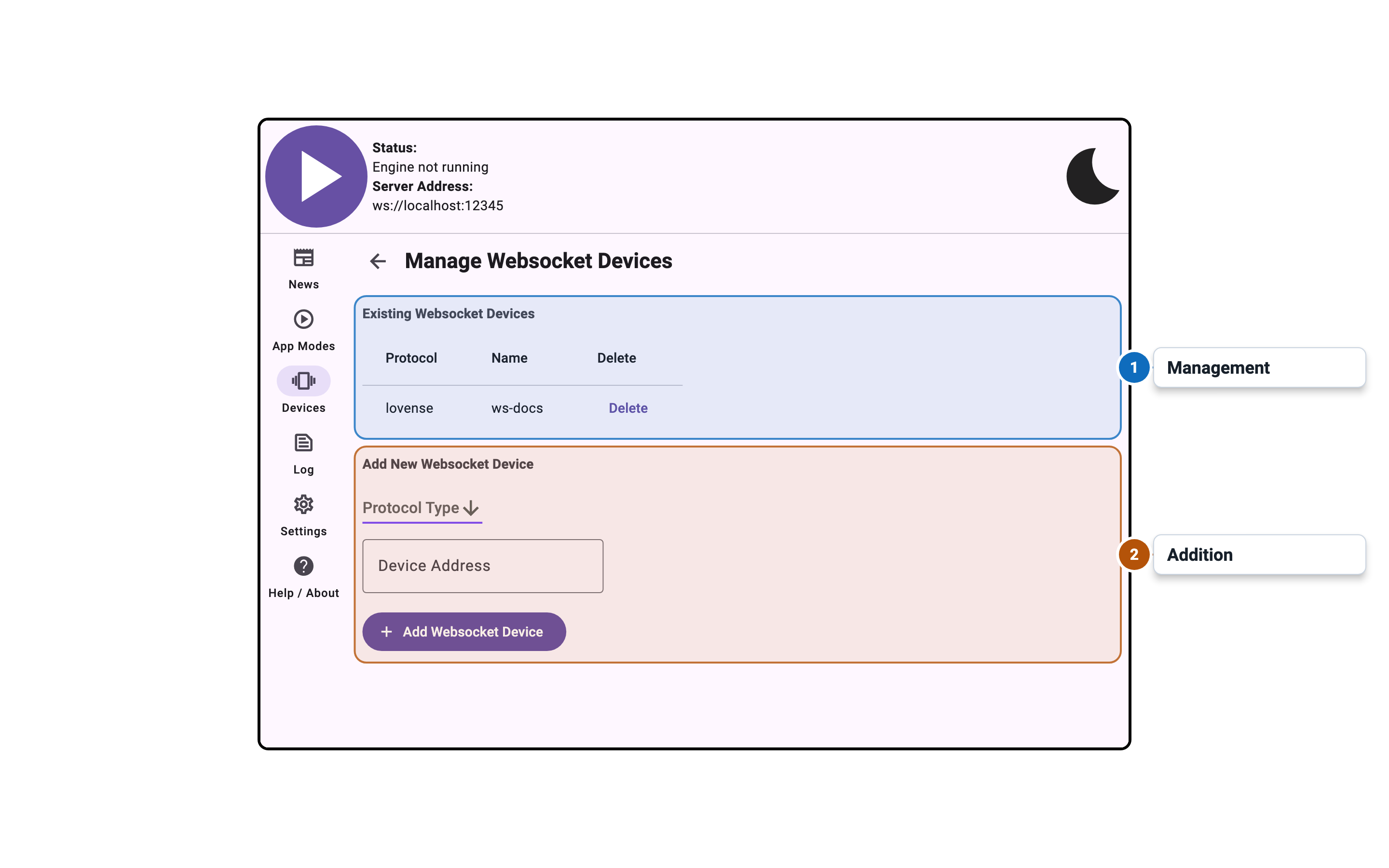Open App Modes in the sidebar
This screenshot has height=868, width=1389.
(303, 331)
